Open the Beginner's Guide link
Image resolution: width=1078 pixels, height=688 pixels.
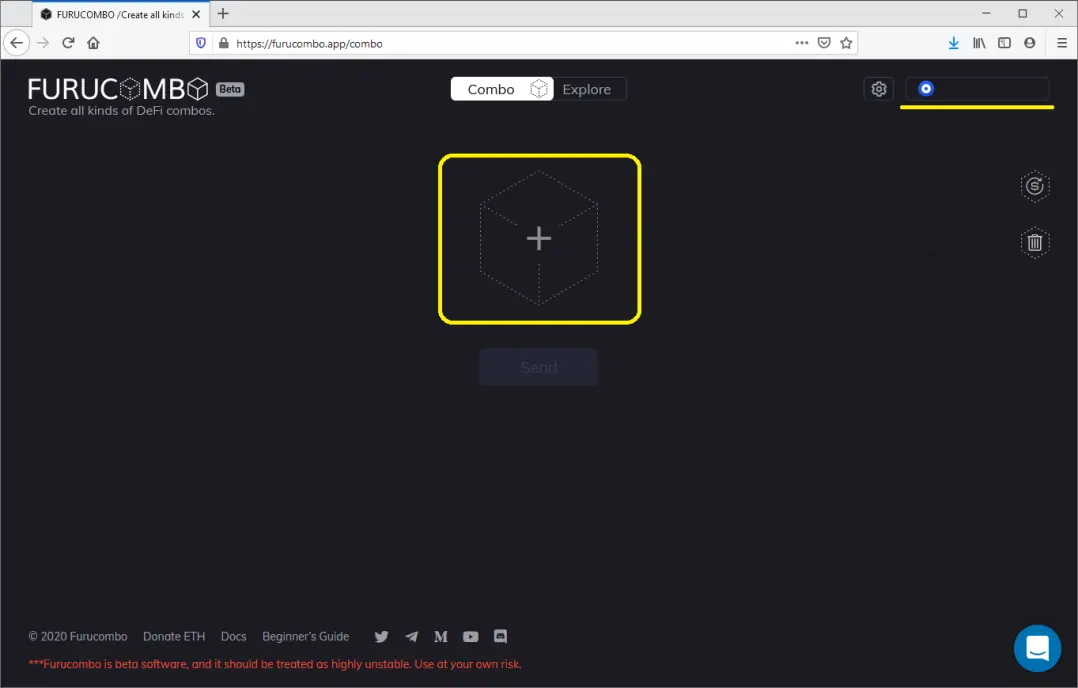click(x=305, y=636)
